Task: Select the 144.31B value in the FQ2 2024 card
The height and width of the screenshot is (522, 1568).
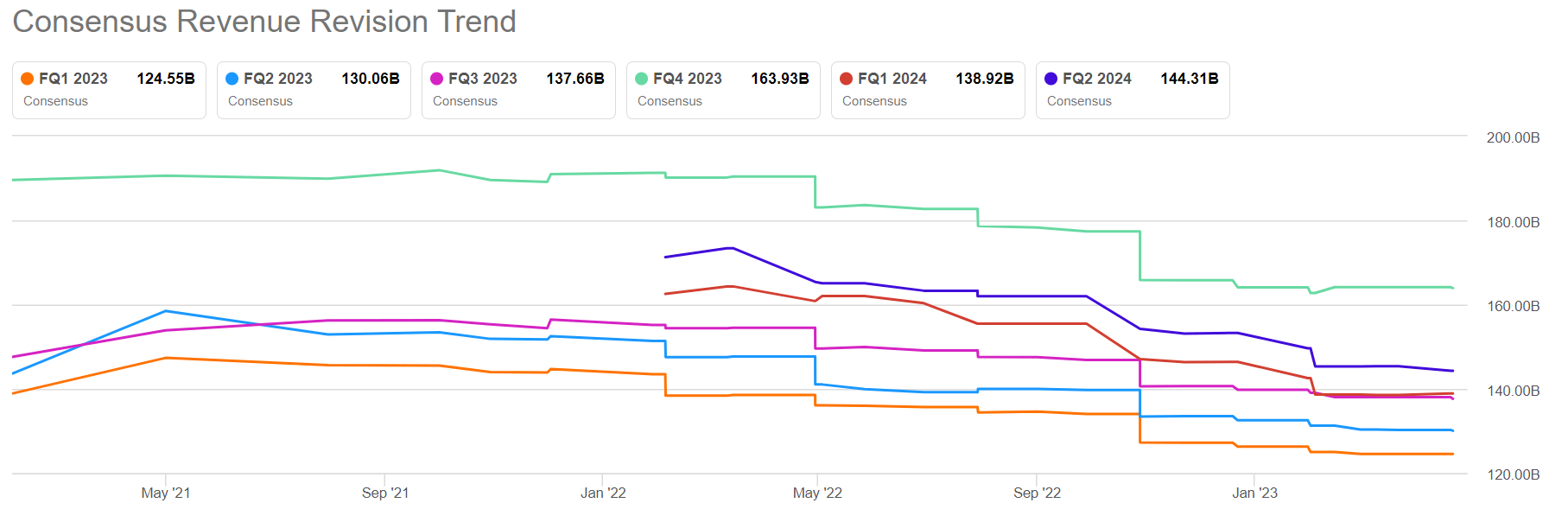Action: tap(1189, 79)
